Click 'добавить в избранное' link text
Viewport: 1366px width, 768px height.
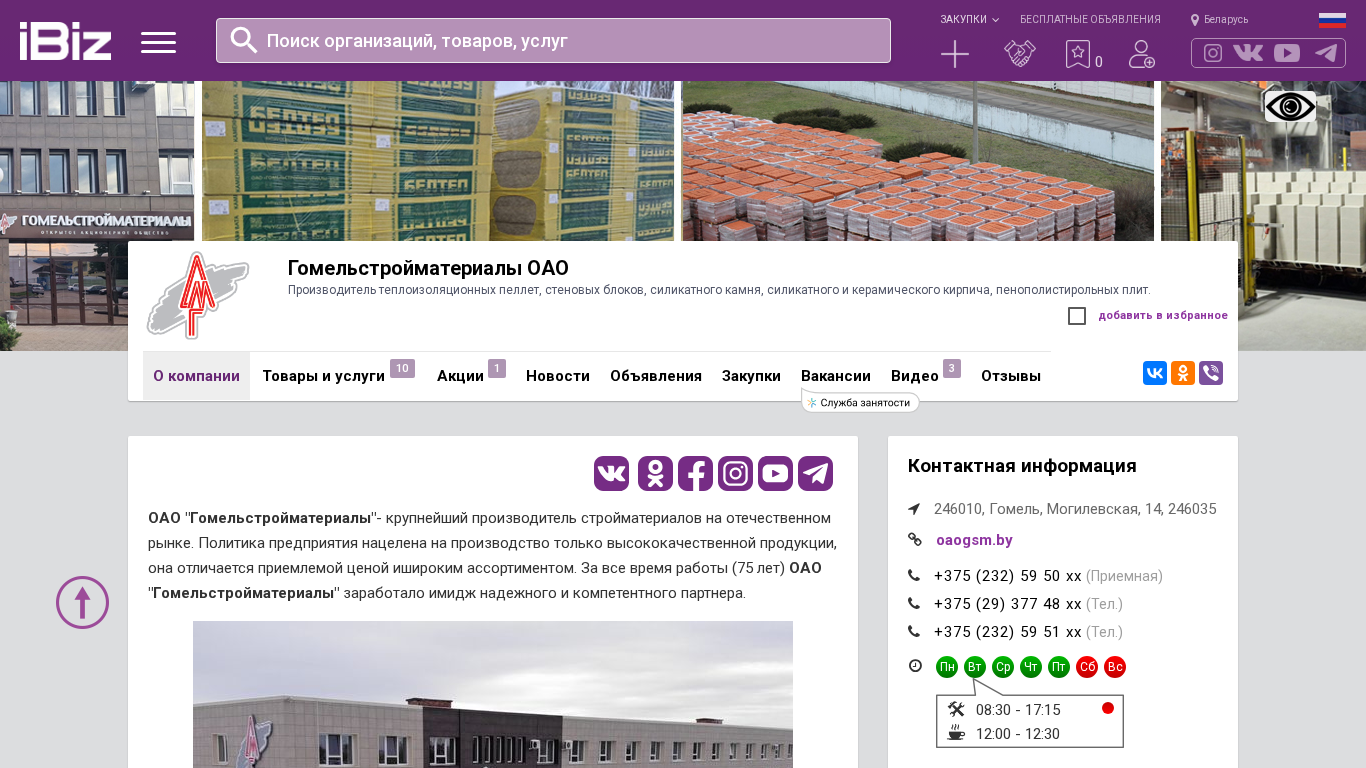click(1163, 316)
